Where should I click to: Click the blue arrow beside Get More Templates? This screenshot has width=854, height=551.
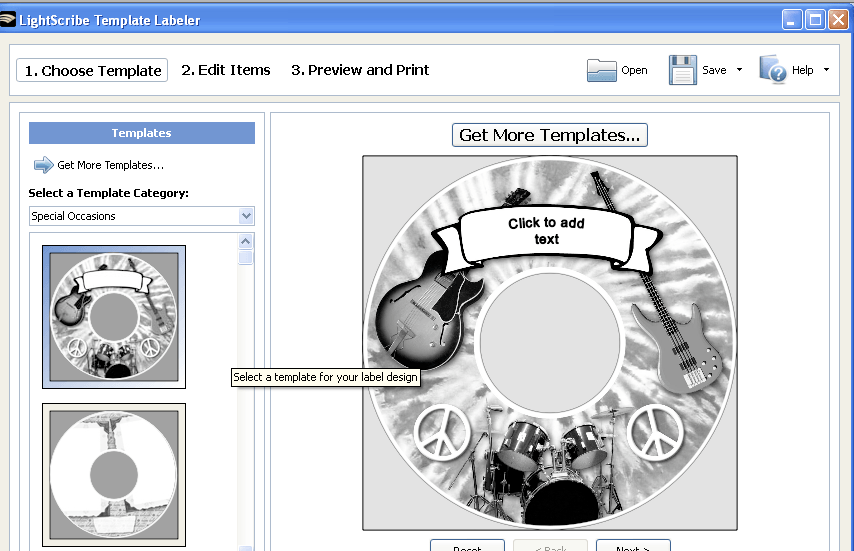[x=44, y=164]
